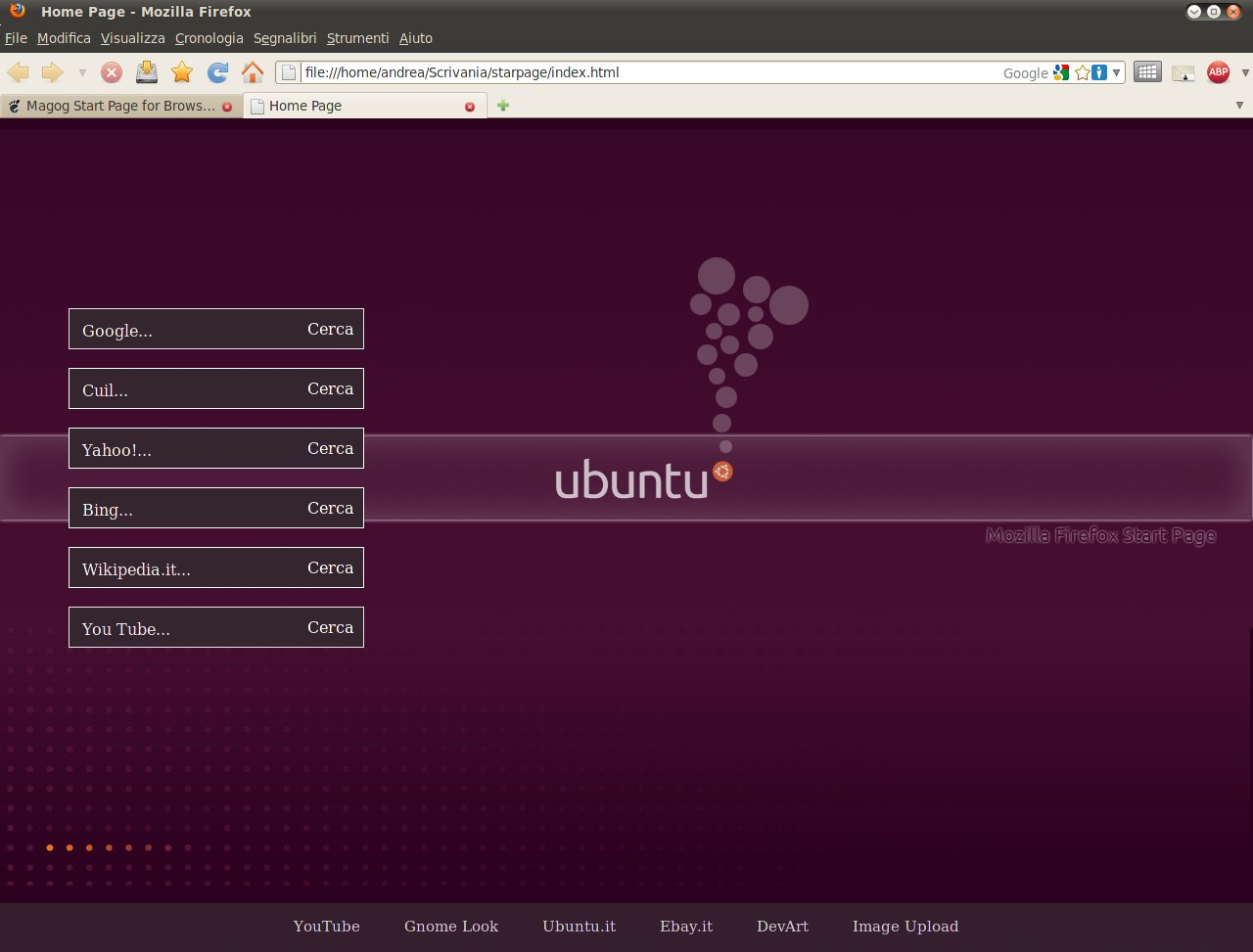Open the DevArt footer link

pos(783,927)
